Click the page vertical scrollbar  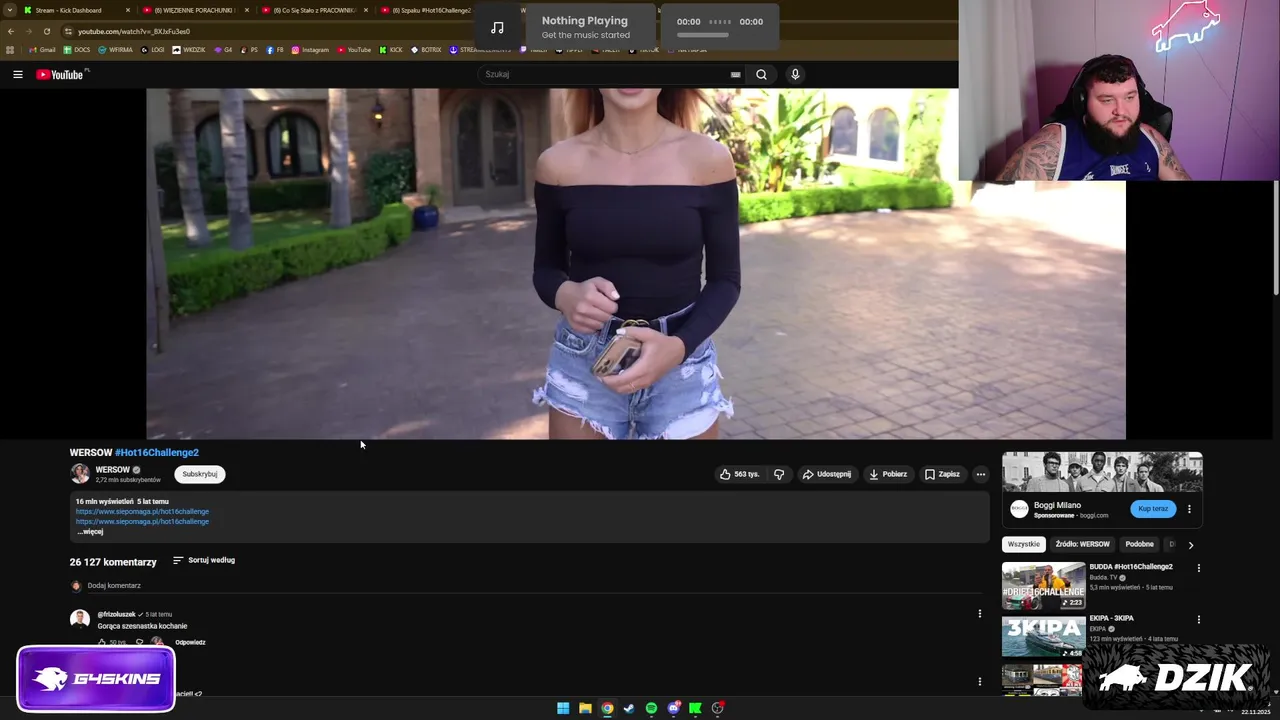click(1275, 236)
